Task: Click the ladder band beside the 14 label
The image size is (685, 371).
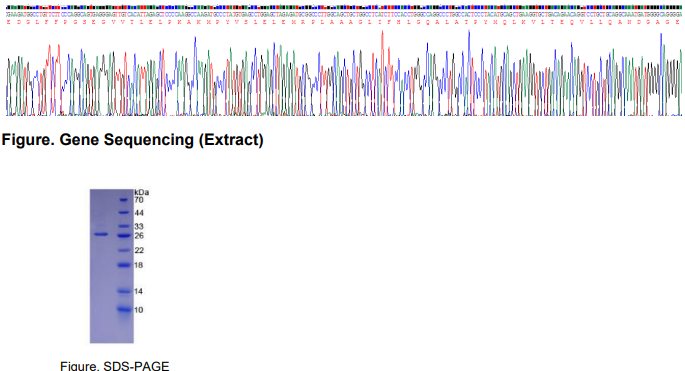Action: 125,291
